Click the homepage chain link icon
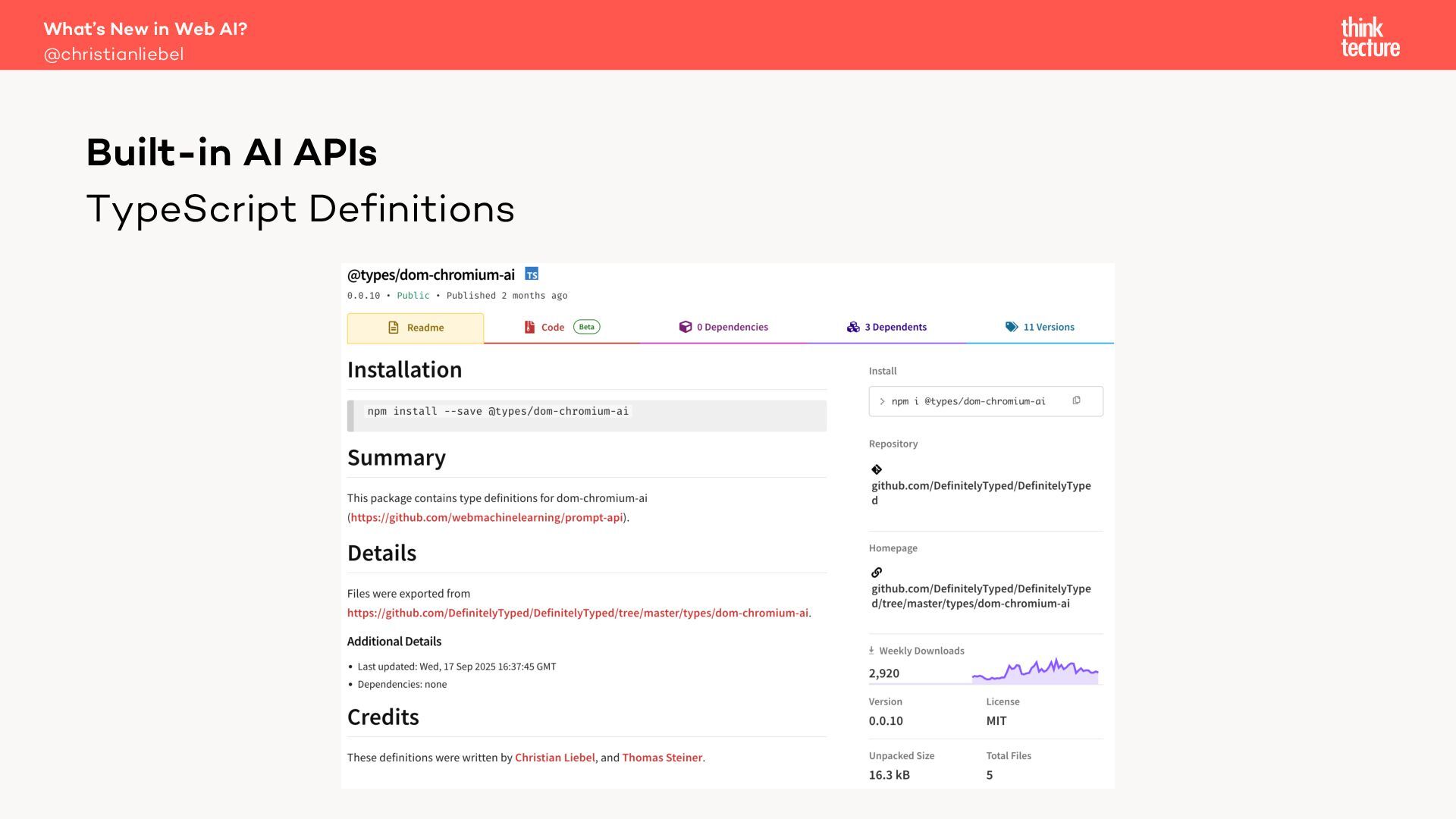Viewport: 1456px width, 819px height. click(x=877, y=573)
